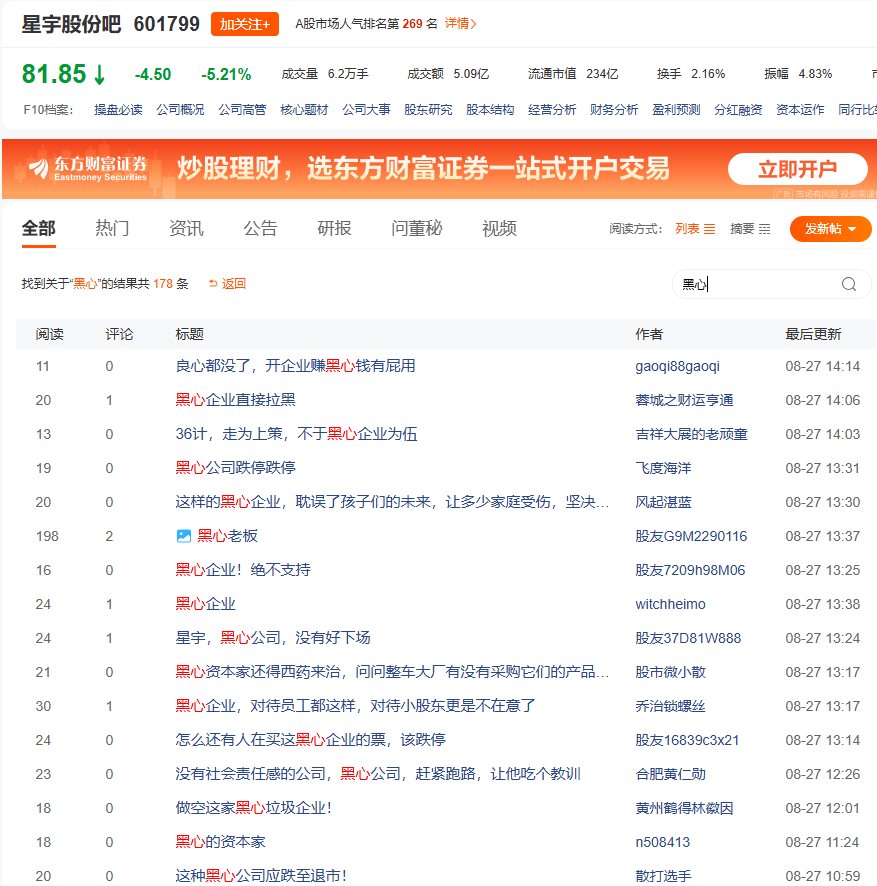Open post 黑心企业！绝不支持
The height and width of the screenshot is (886, 877).
tap(243, 570)
